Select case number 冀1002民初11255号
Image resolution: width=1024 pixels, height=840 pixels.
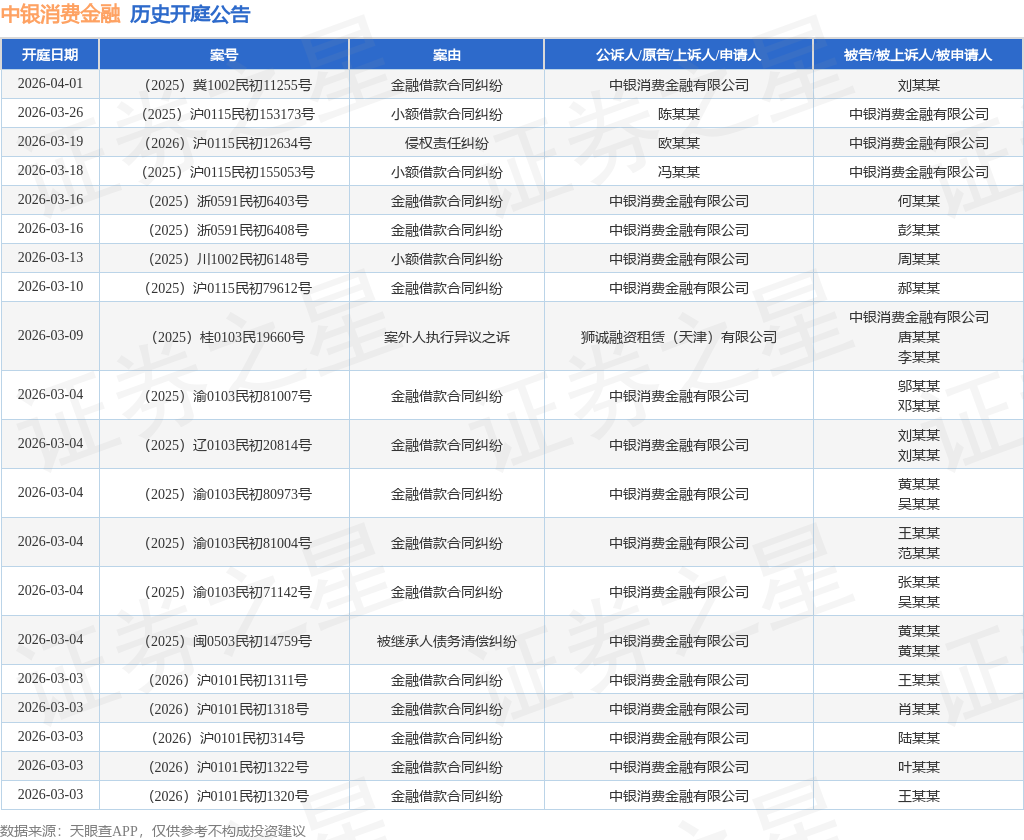[x=252, y=86]
